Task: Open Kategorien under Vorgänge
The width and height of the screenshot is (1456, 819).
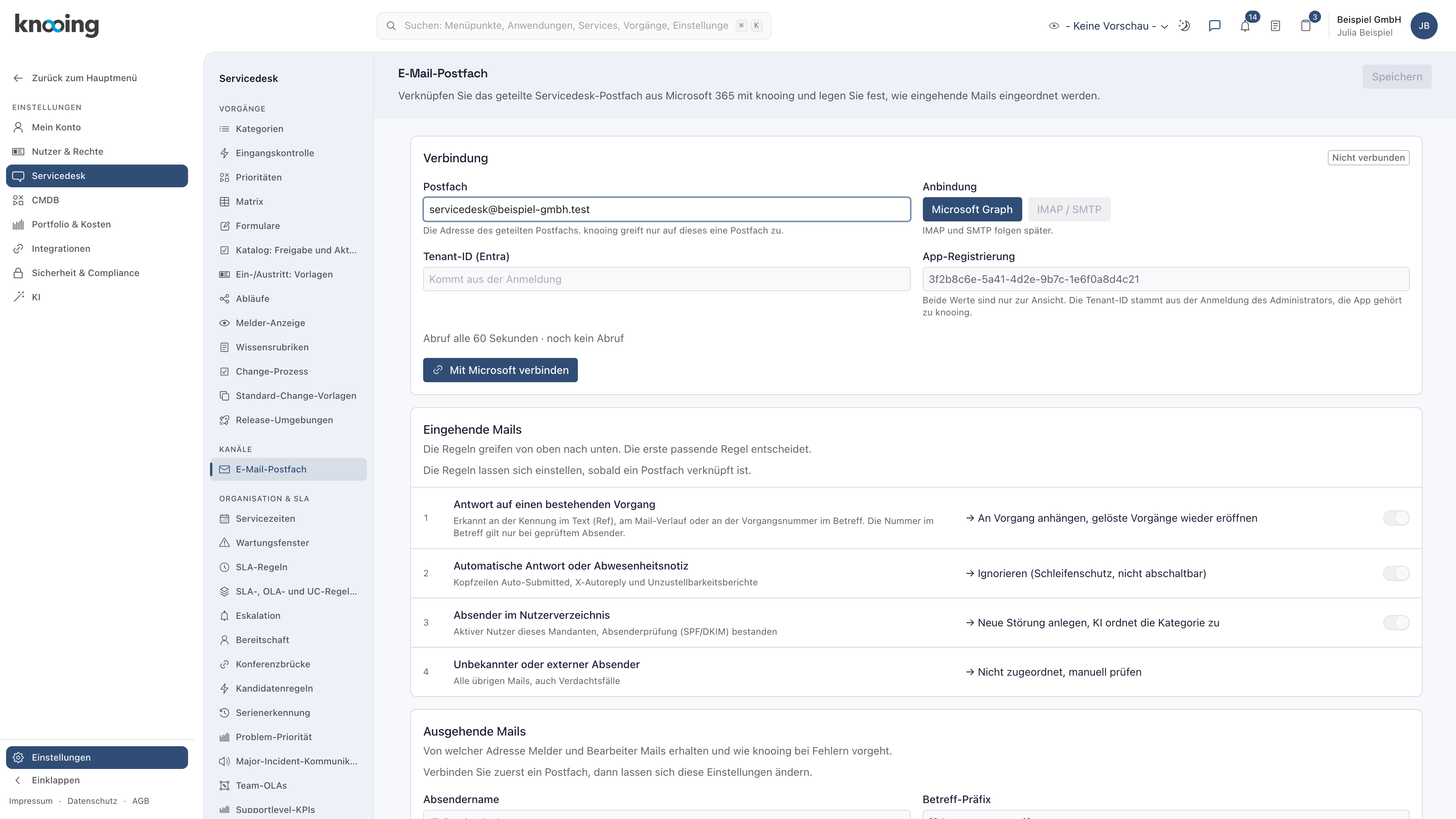Action: click(x=288, y=129)
